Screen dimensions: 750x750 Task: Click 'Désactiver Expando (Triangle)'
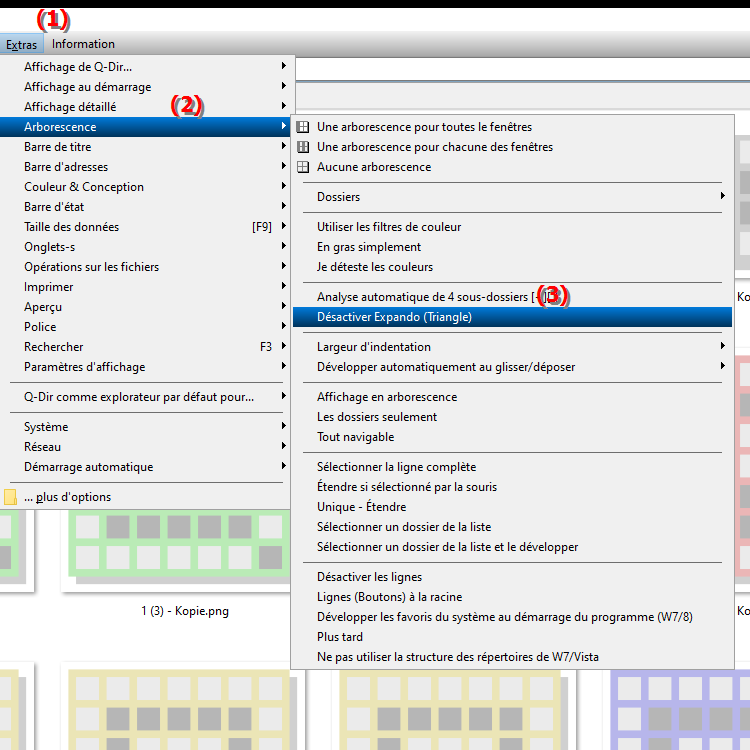[x=512, y=317]
